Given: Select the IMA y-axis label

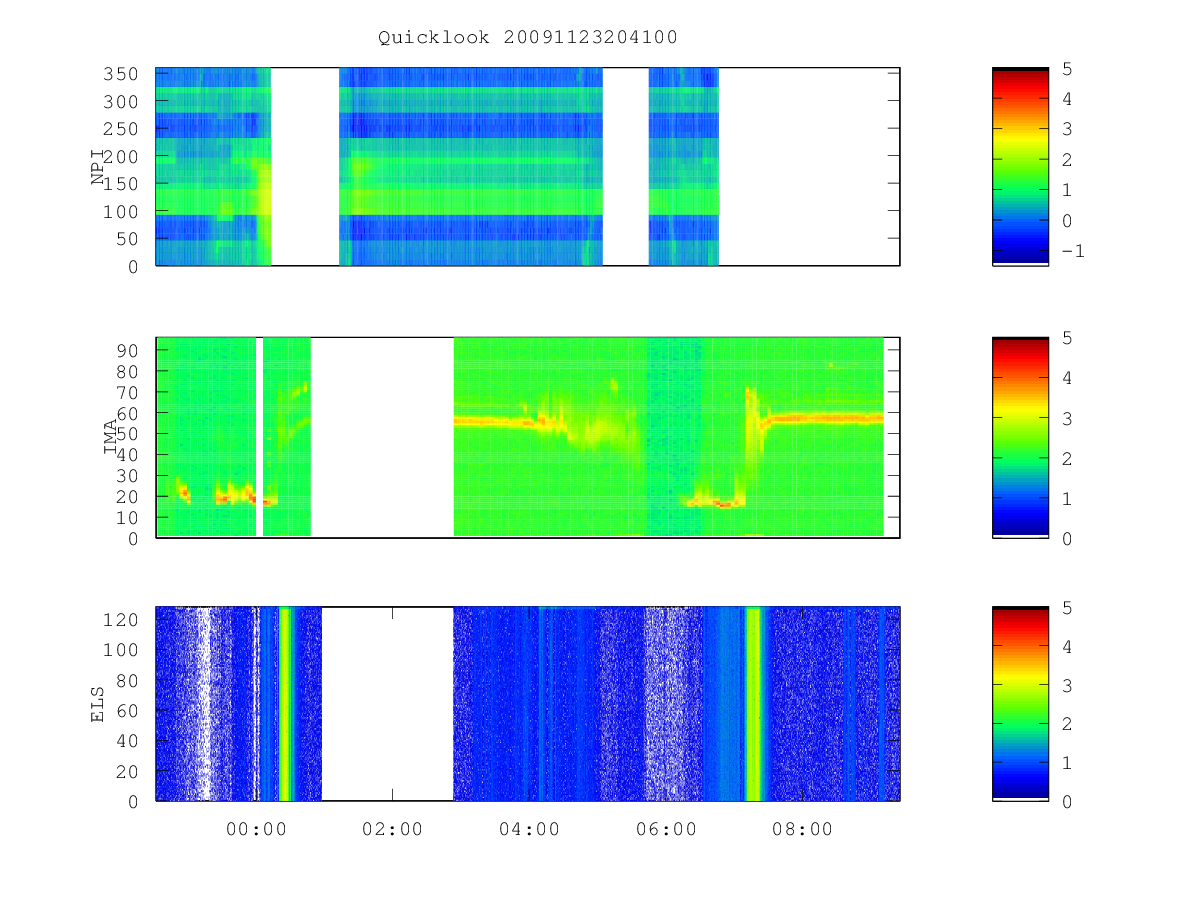Looking at the screenshot, I should point(111,437).
